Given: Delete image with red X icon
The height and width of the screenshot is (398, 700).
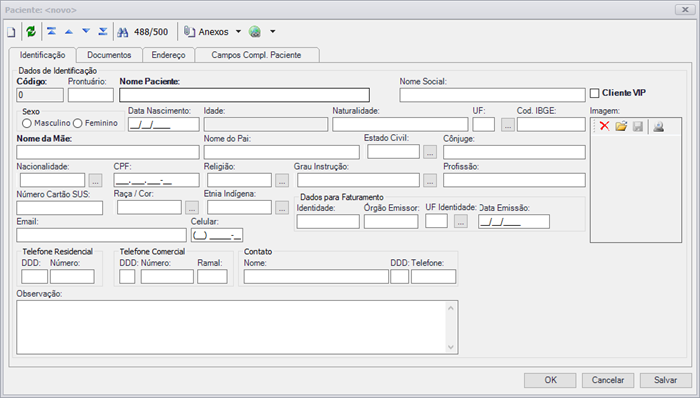Looking at the screenshot, I should pyautogui.click(x=604, y=126).
